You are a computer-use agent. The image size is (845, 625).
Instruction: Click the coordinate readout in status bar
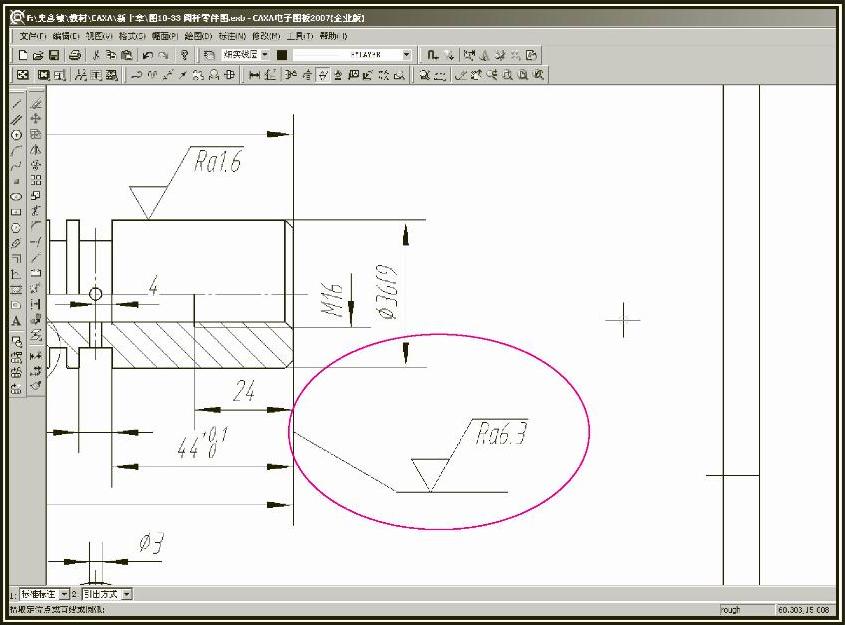804,610
